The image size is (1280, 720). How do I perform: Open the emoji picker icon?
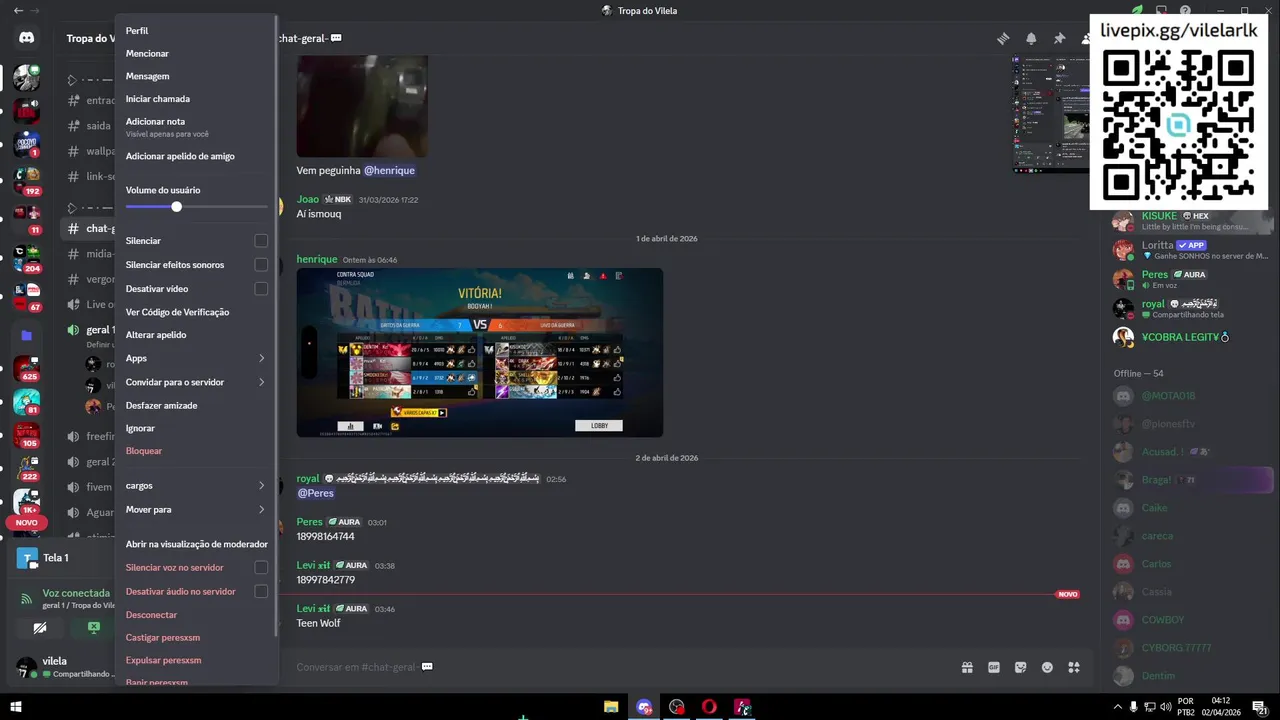[1047, 667]
